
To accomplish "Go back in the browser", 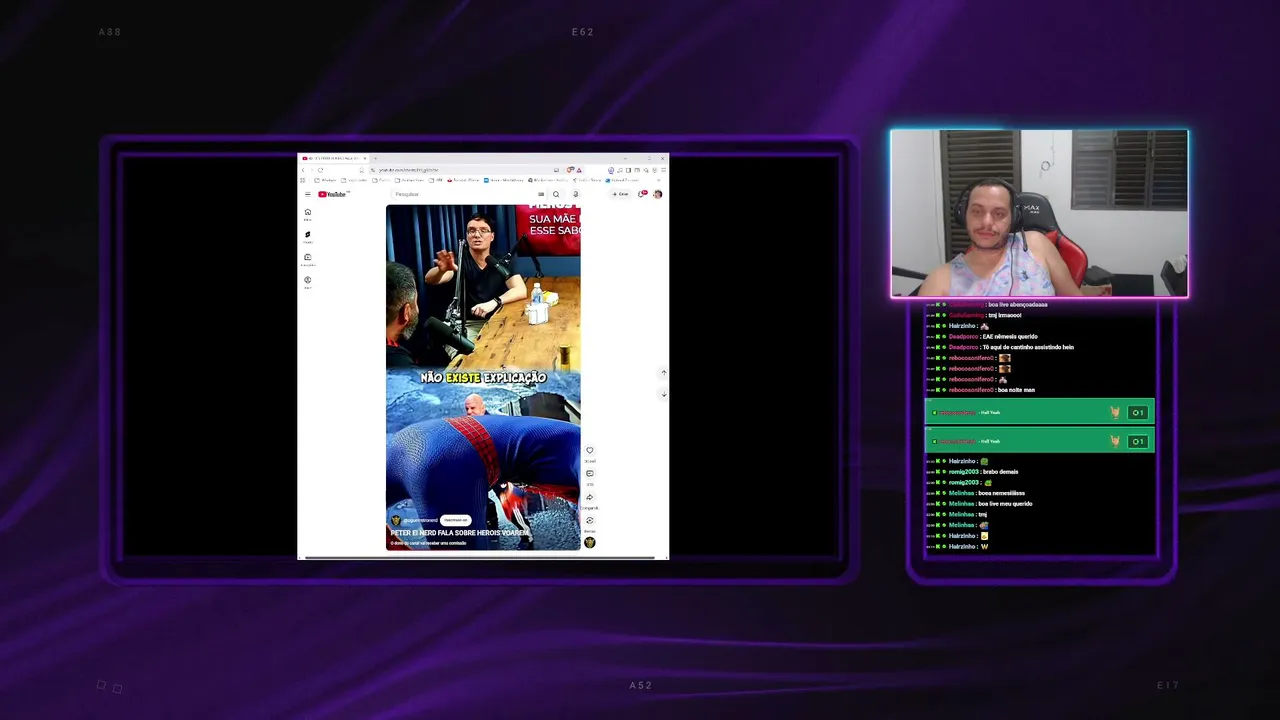I will pos(303,170).
